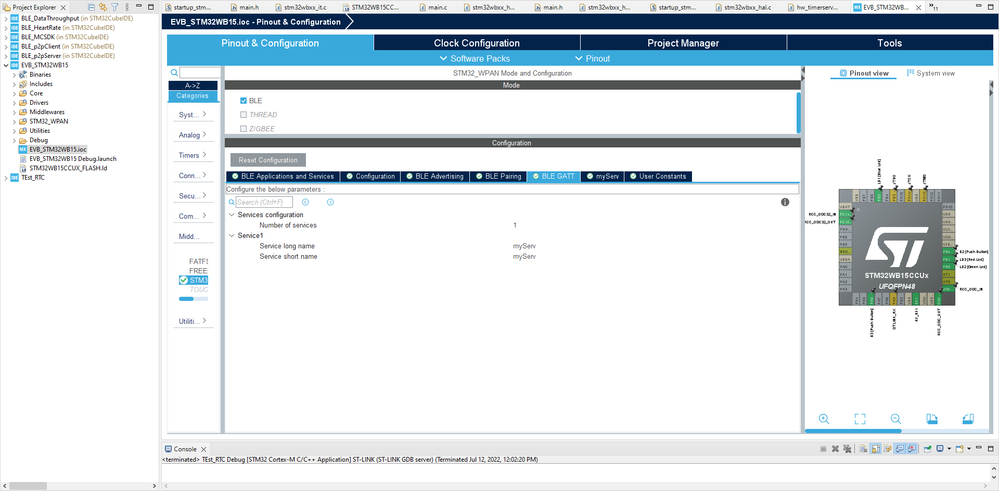Toggle console Scroll Lock

pyautogui.click(x=875, y=449)
